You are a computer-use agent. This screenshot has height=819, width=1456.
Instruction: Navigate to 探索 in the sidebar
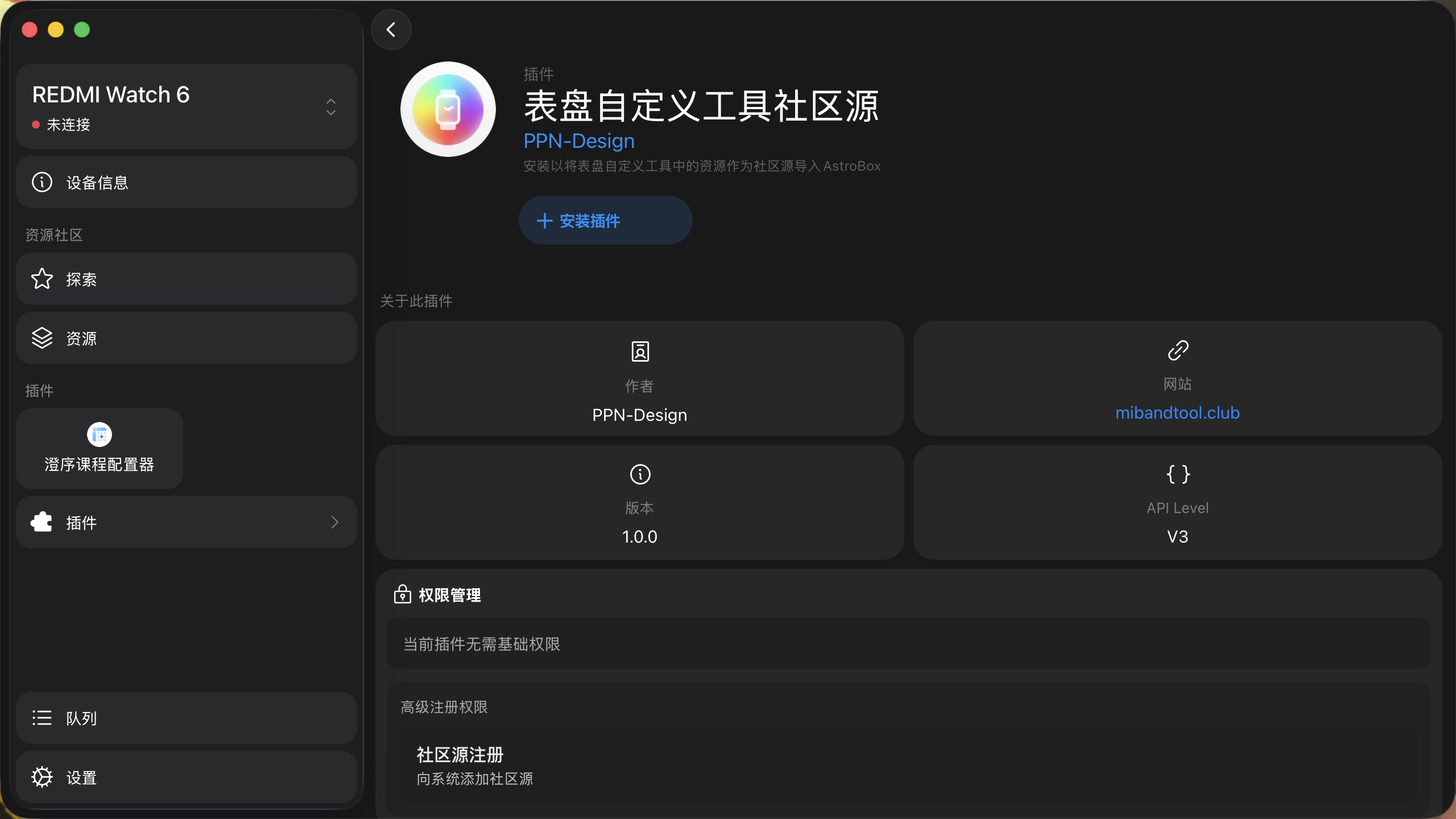187,279
